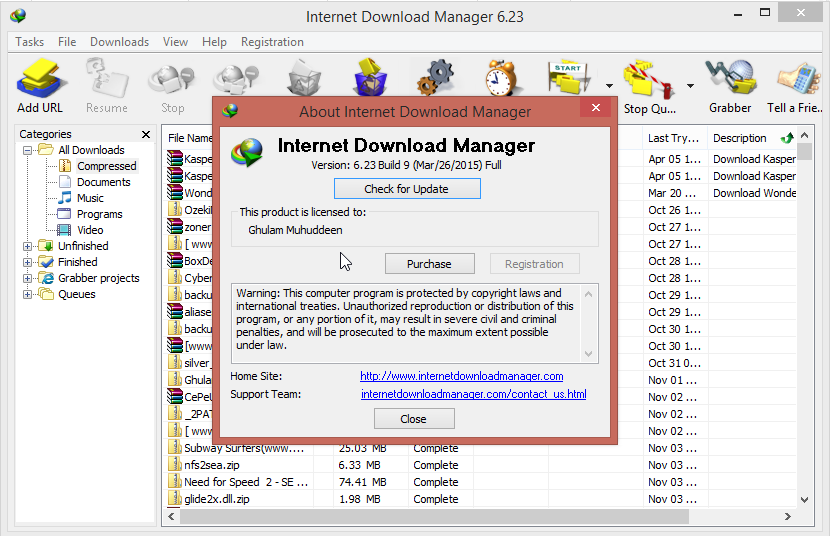Expand the Queues category
The height and width of the screenshot is (536, 830).
(x=27, y=295)
